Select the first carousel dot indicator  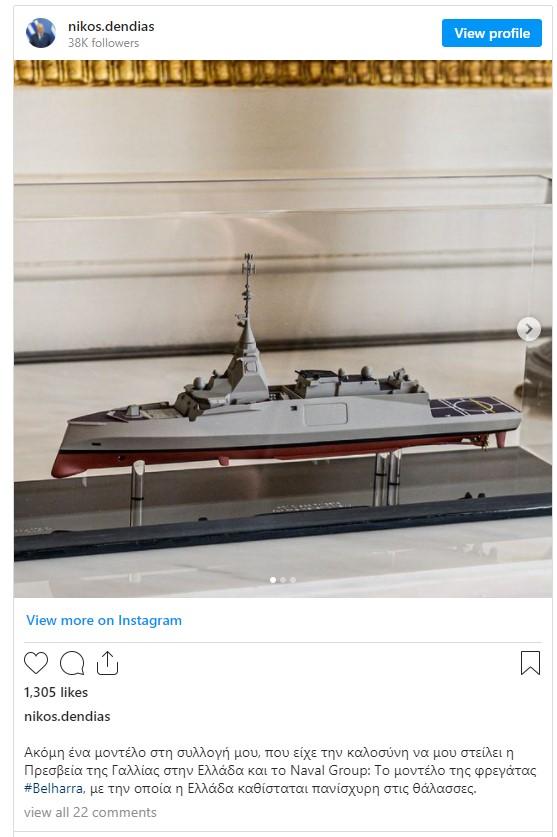coord(273,580)
